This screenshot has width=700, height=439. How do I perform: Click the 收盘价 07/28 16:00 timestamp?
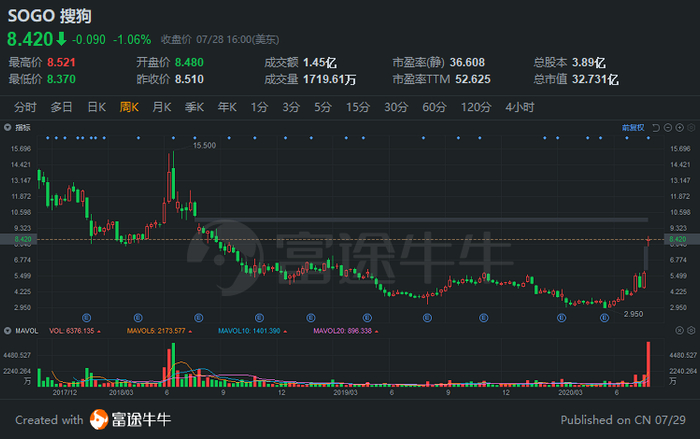click(220, 40)
